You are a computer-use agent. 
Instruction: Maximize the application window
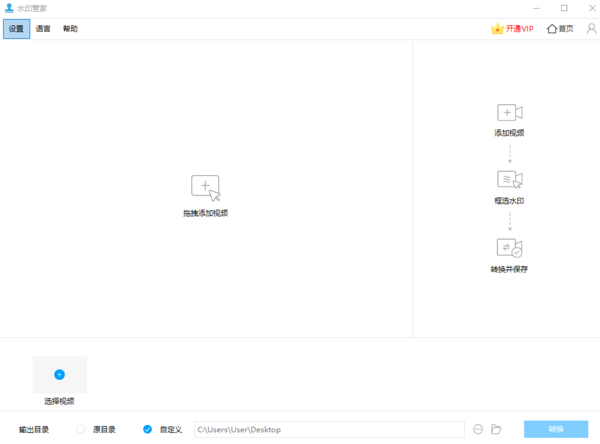tap(564, 8)
